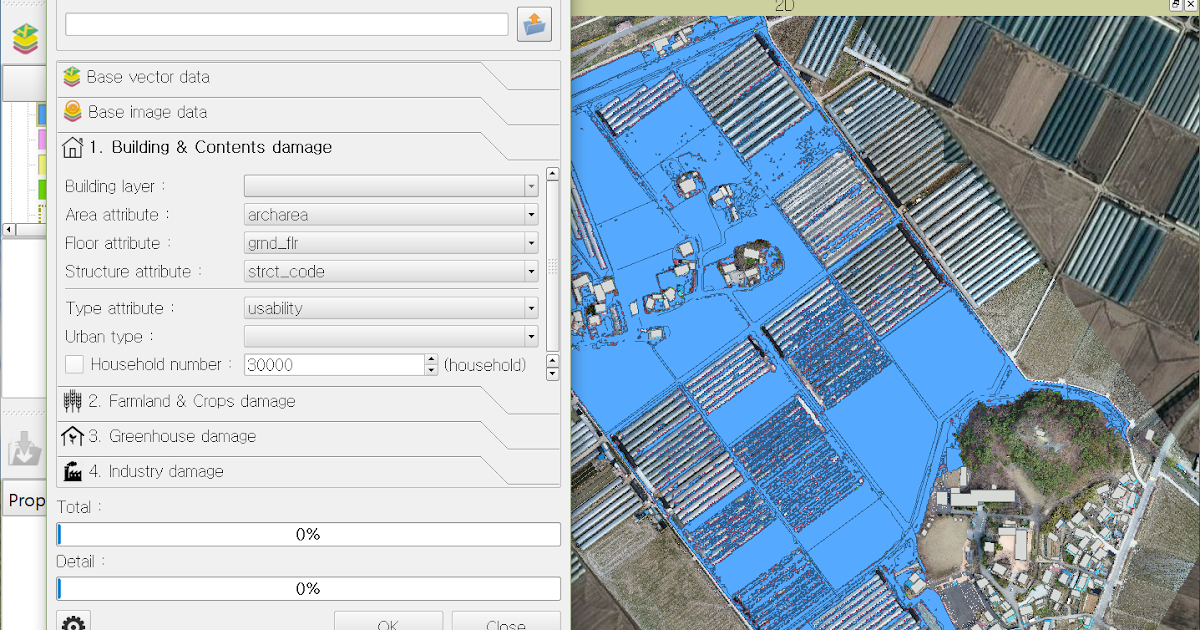Screen dimensions: 1200x630
Task: Click the greenhouse icon for Greenhouse damage
Action: click(72, 436)
